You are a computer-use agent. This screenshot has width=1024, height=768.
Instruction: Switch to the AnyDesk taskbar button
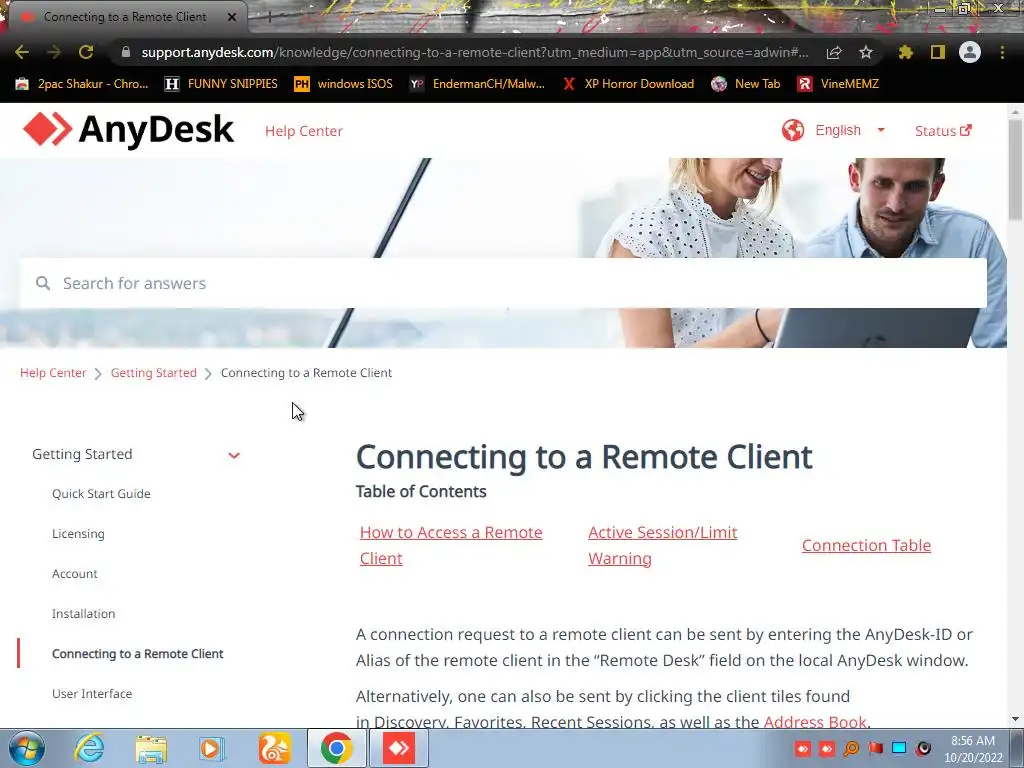pos(399,748)
